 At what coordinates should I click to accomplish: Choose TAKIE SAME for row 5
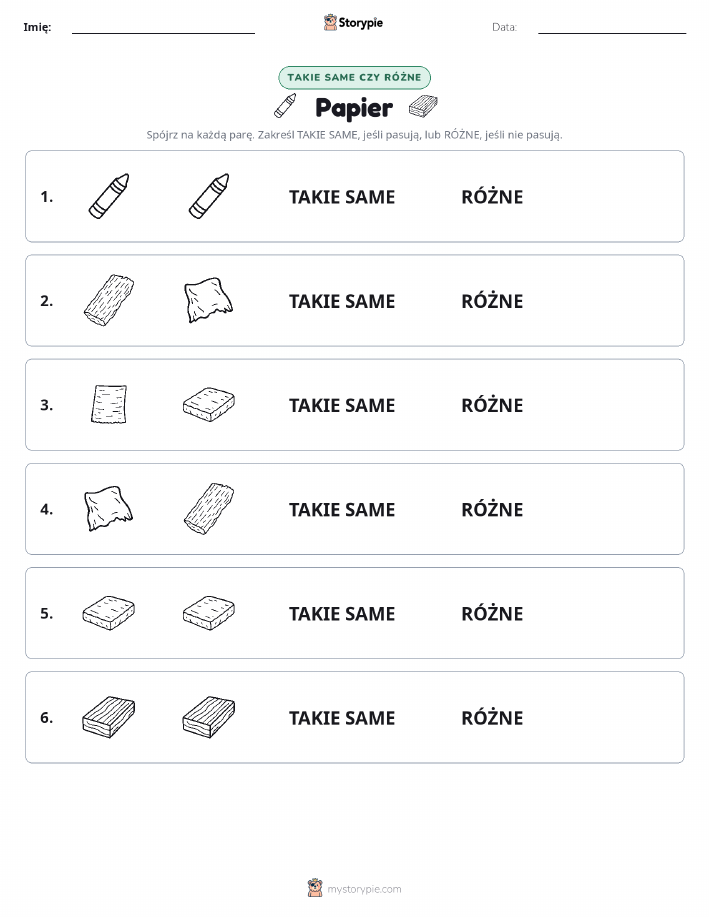point(342,614)
